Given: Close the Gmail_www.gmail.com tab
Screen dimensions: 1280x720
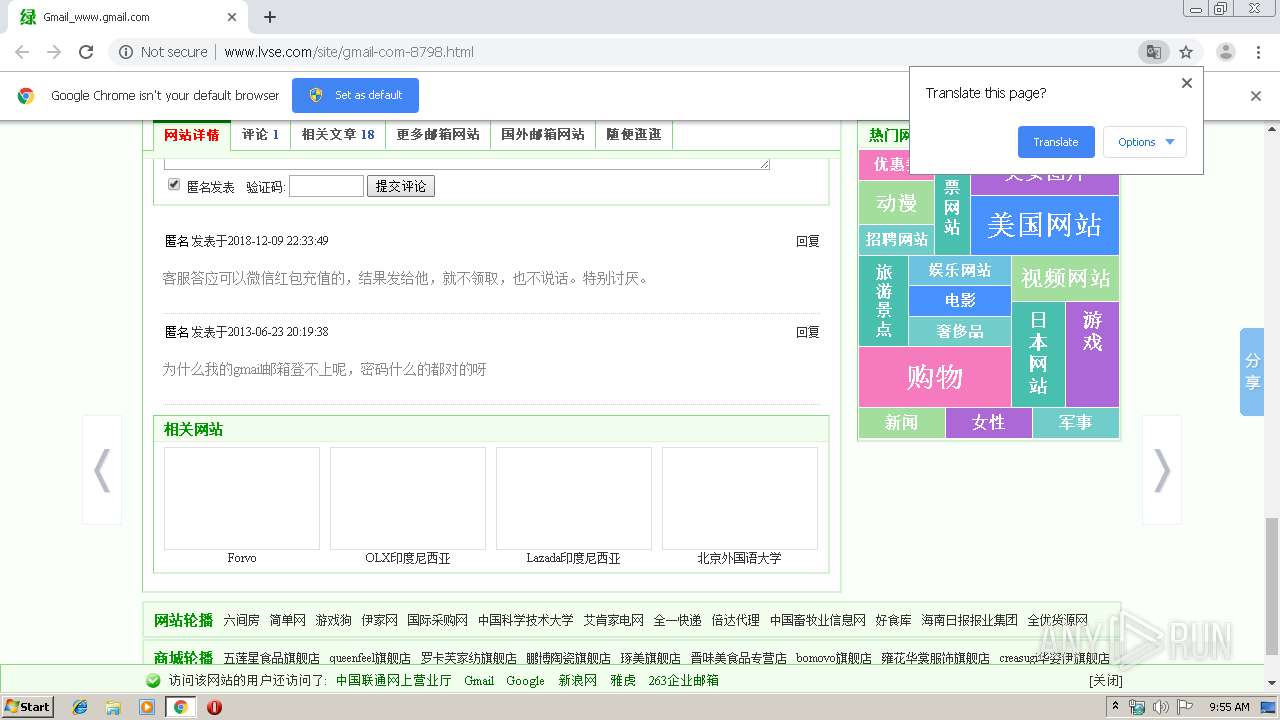Looking at the screenshot, I should click(x=232, y=17).
